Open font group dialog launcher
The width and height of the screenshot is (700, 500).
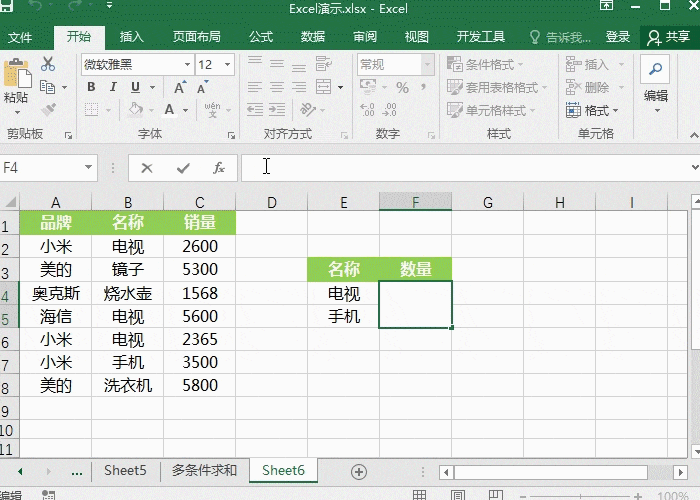[231, 135]
